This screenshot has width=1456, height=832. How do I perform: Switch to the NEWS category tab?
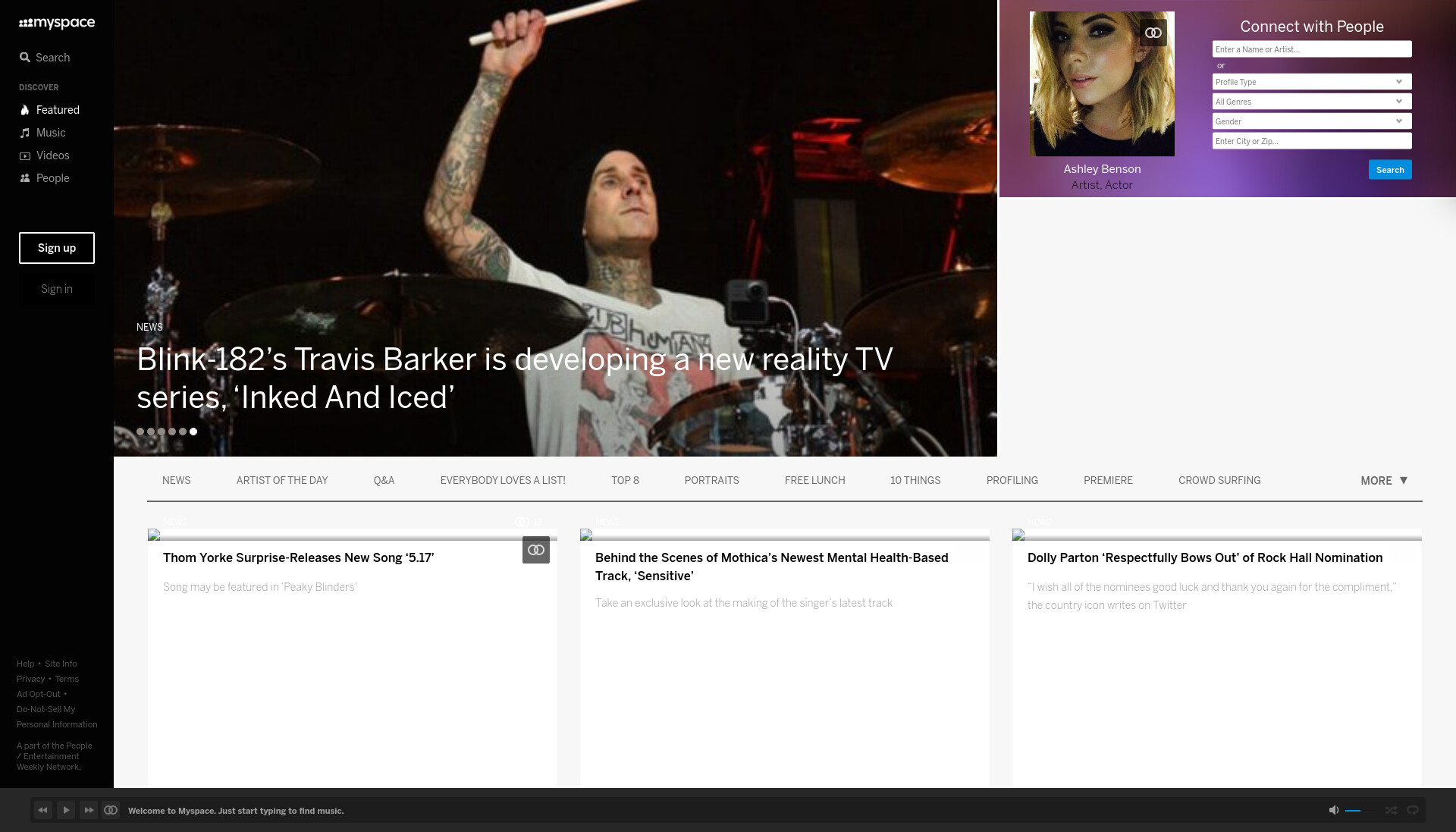tap(177, 480)
